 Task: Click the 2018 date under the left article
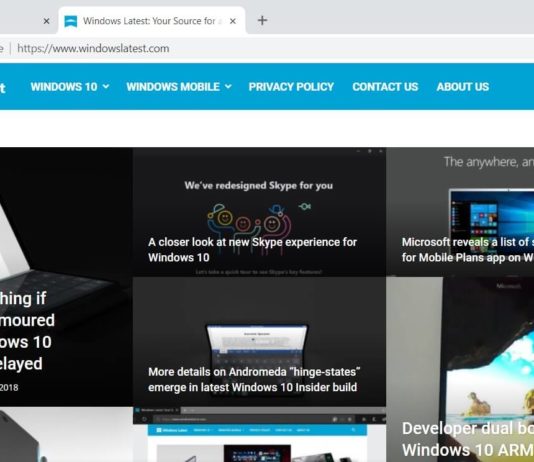9,387
